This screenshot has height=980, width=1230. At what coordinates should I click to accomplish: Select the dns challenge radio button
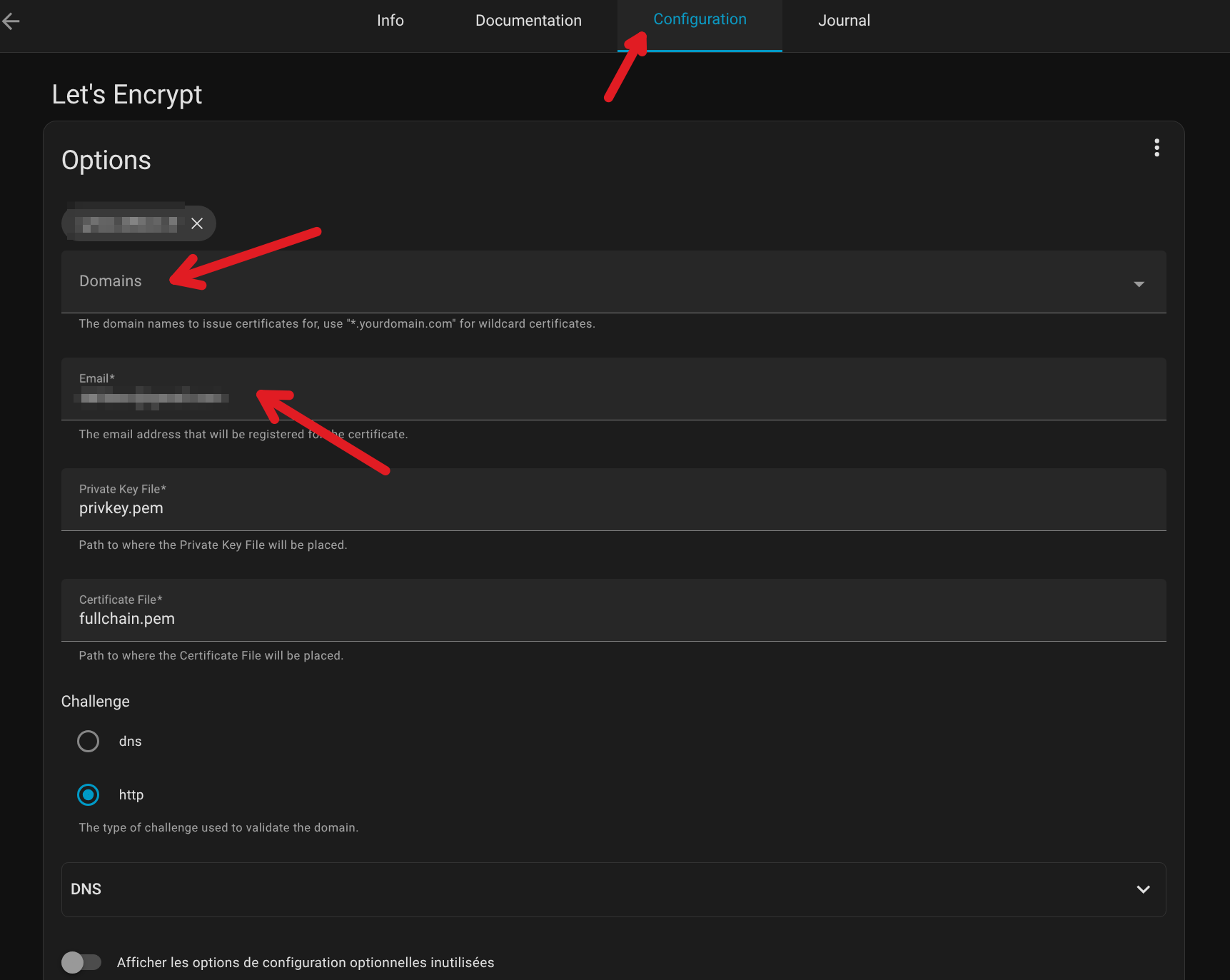[89, 742]
